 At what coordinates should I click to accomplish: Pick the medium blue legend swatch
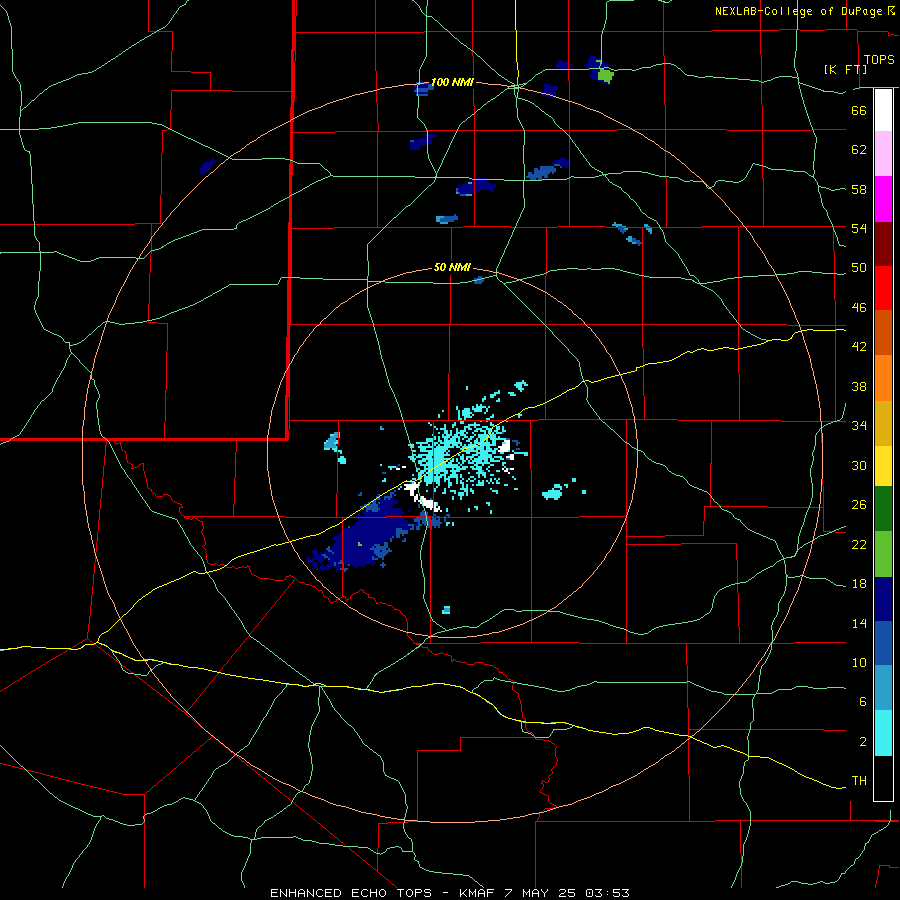pyautogui.click(x=883, y=643)
